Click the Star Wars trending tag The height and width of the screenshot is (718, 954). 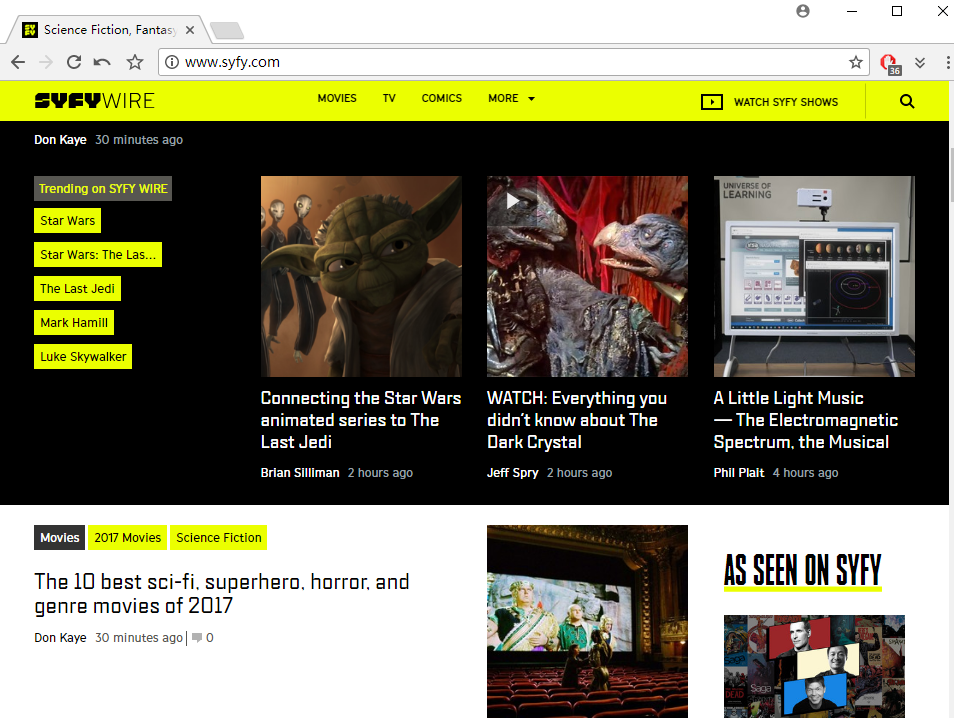pos(68,221)
